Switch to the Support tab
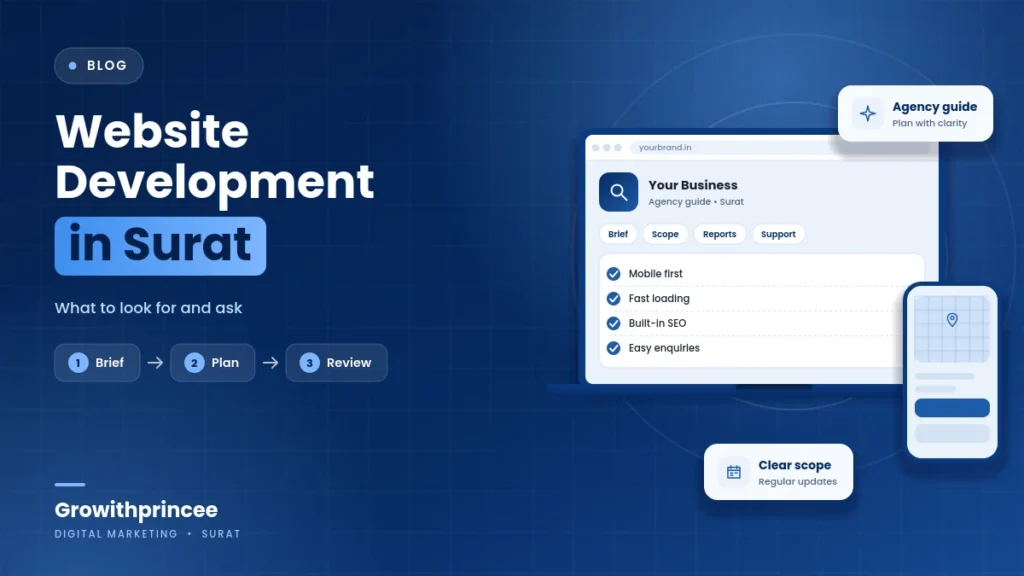This screenshot has height=576, width=1024. pos(778,234)
